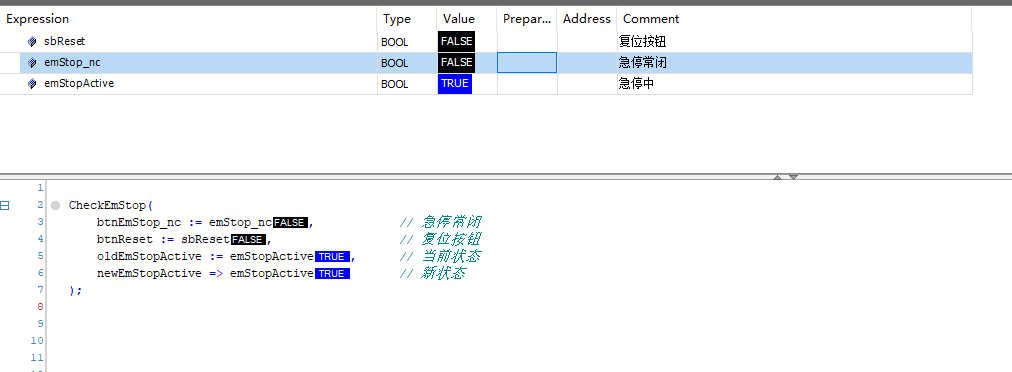Click prepared value cell for emStopActive
Viewport: 1012px width, 372px height.
pos(527,83)
